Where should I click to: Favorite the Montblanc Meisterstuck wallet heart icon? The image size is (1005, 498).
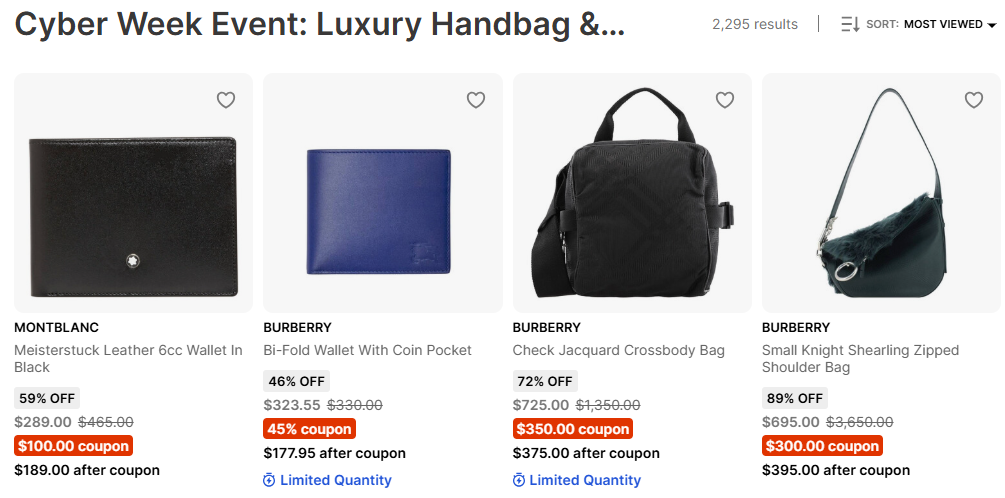point(226,100)
